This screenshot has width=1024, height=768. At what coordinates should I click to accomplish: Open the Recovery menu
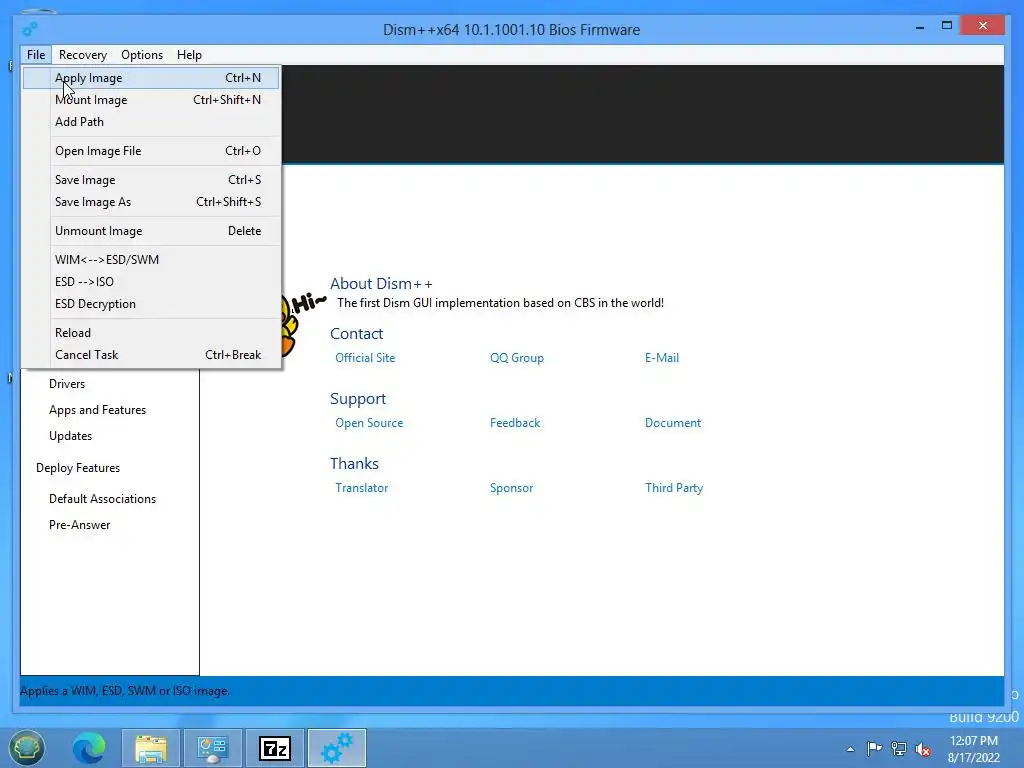(x=82, y=55)
